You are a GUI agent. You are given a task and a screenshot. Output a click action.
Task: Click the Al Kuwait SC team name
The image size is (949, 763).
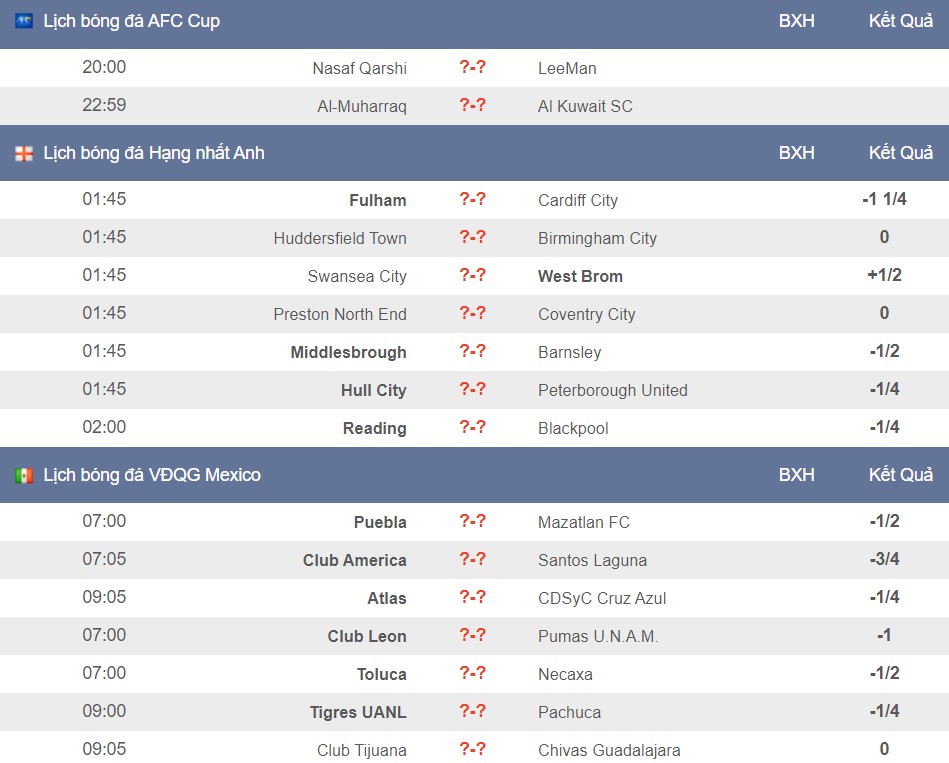click(x=585, y=106)
